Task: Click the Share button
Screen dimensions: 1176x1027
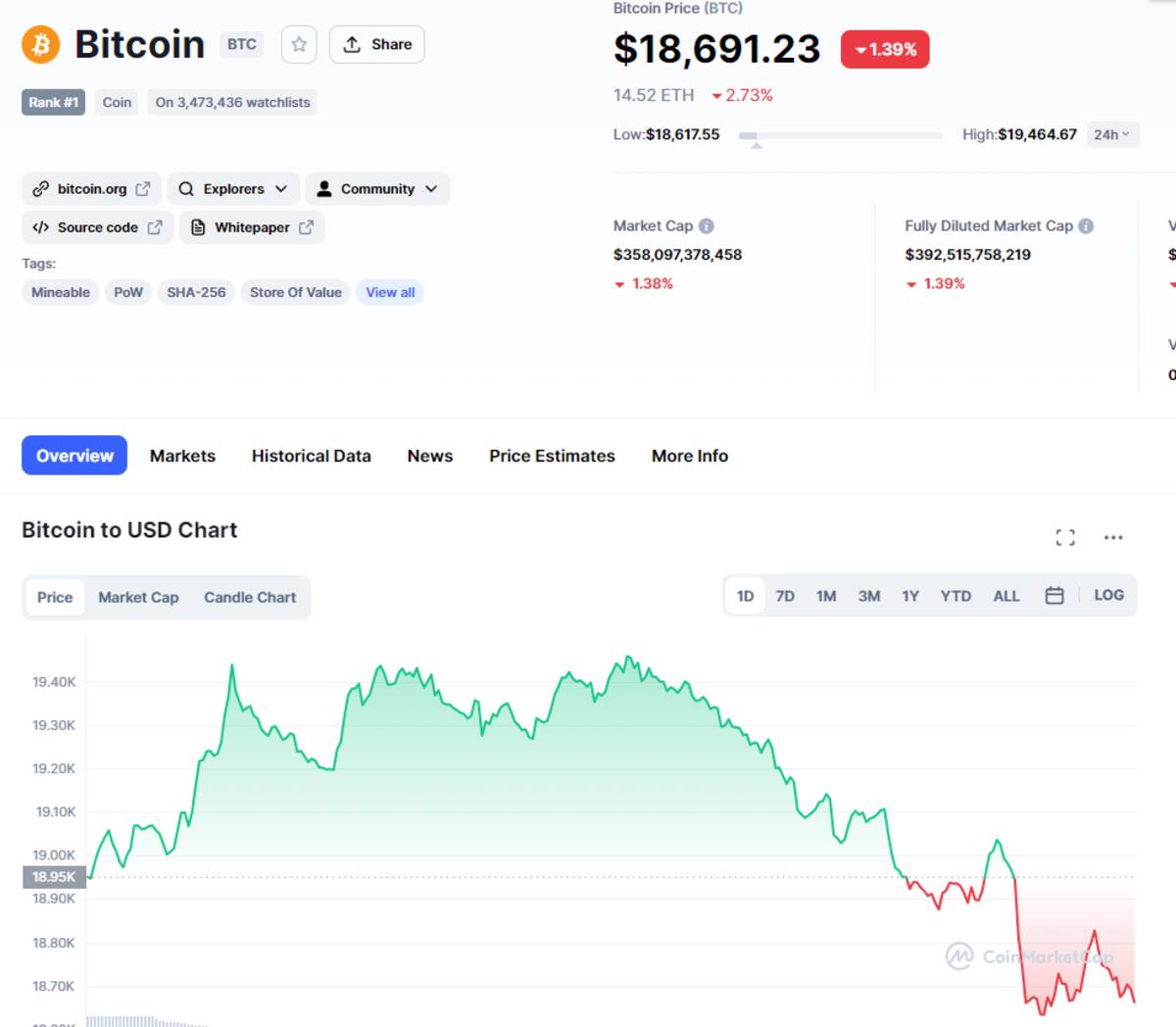Action: pyautogui.click(x=377, y=45)
